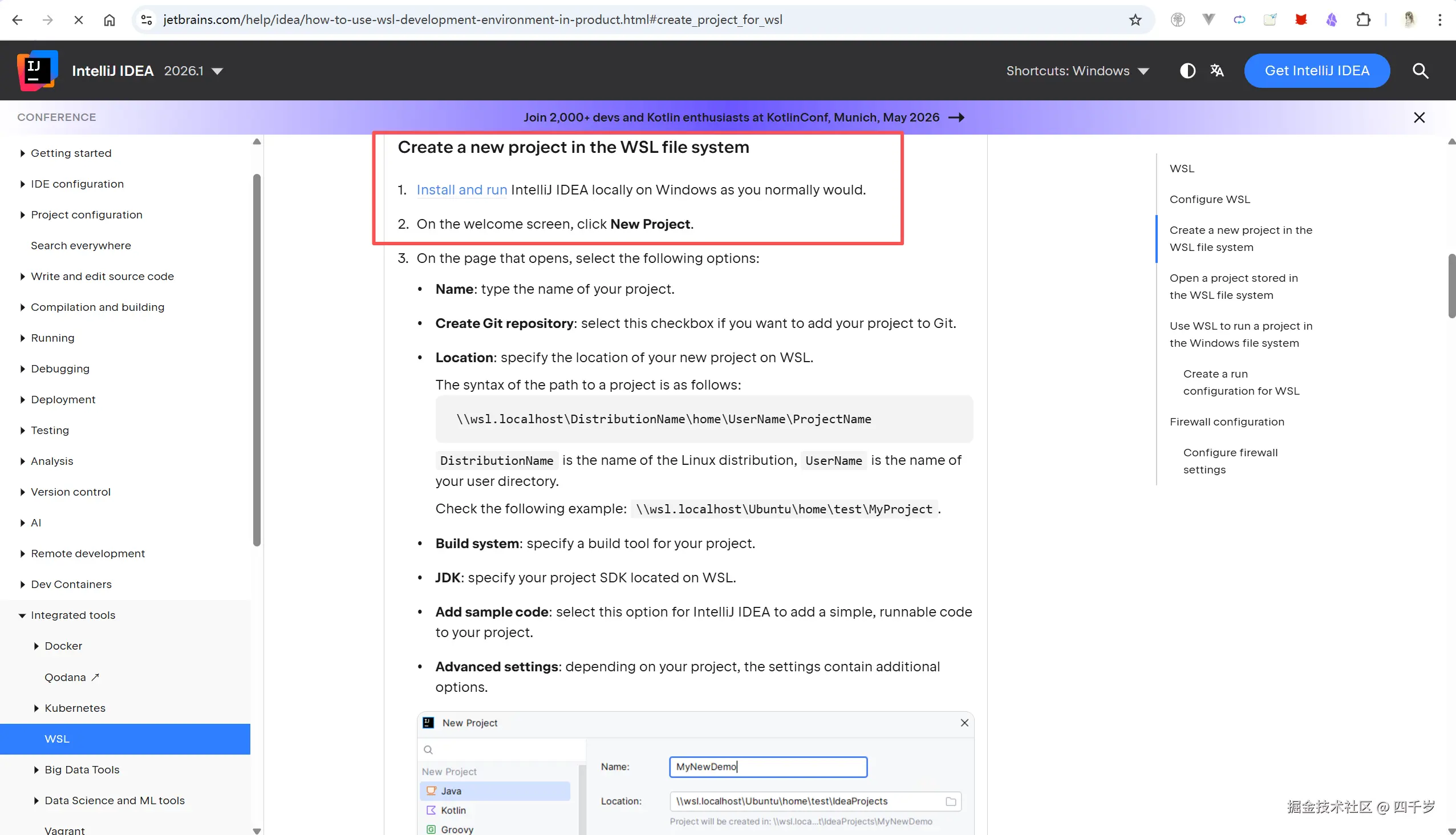Viewport: 1456px width, 835px height.
Task: Open the language translation icon
Action: pos(1217,71)
